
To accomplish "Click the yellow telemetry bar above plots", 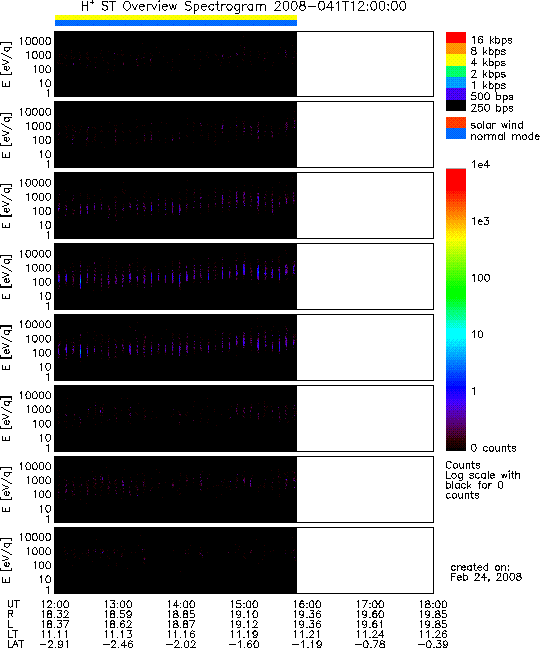I will pyautogui.click(x=176, y=18).
